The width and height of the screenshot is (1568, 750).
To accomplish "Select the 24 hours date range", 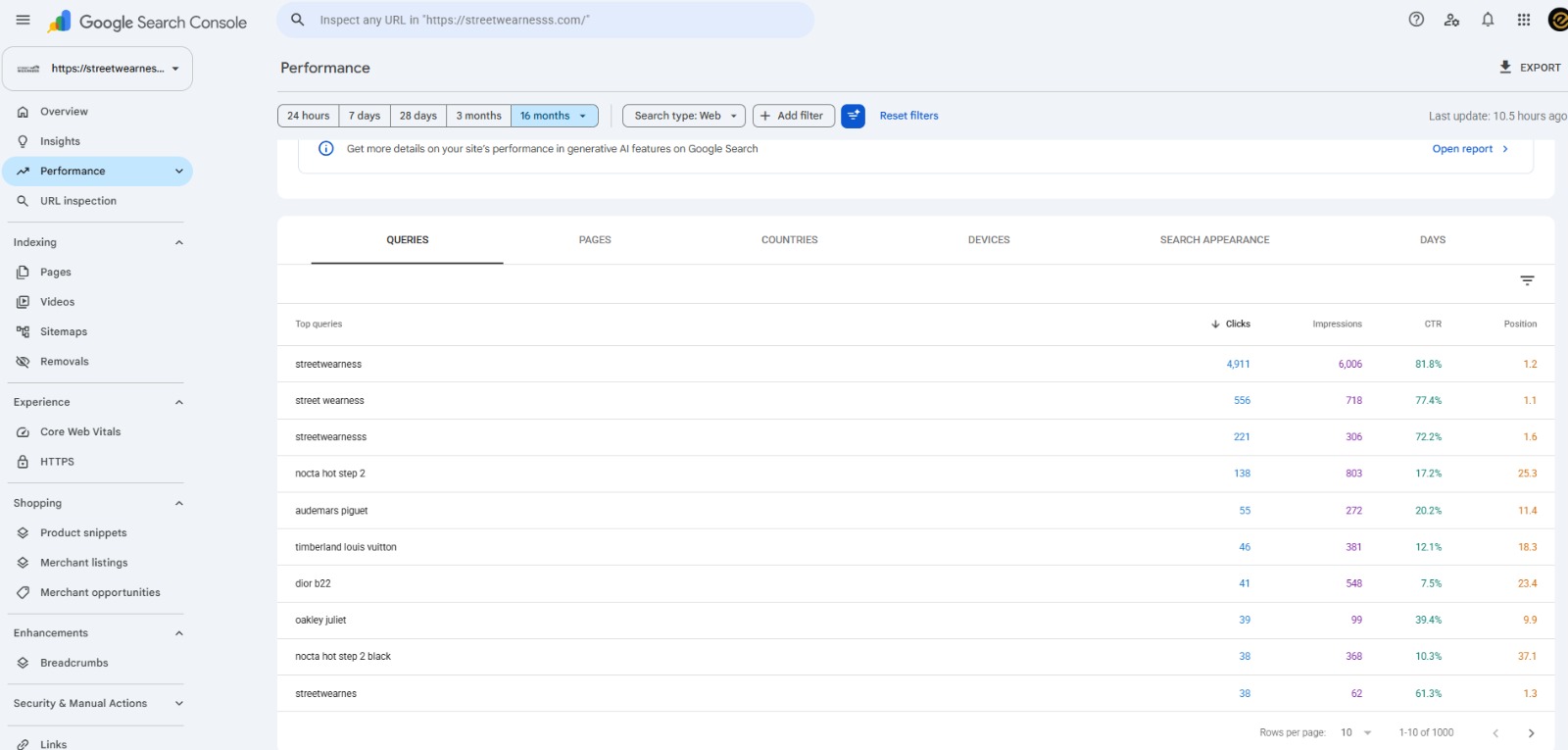I will click(x=309, y=116).
